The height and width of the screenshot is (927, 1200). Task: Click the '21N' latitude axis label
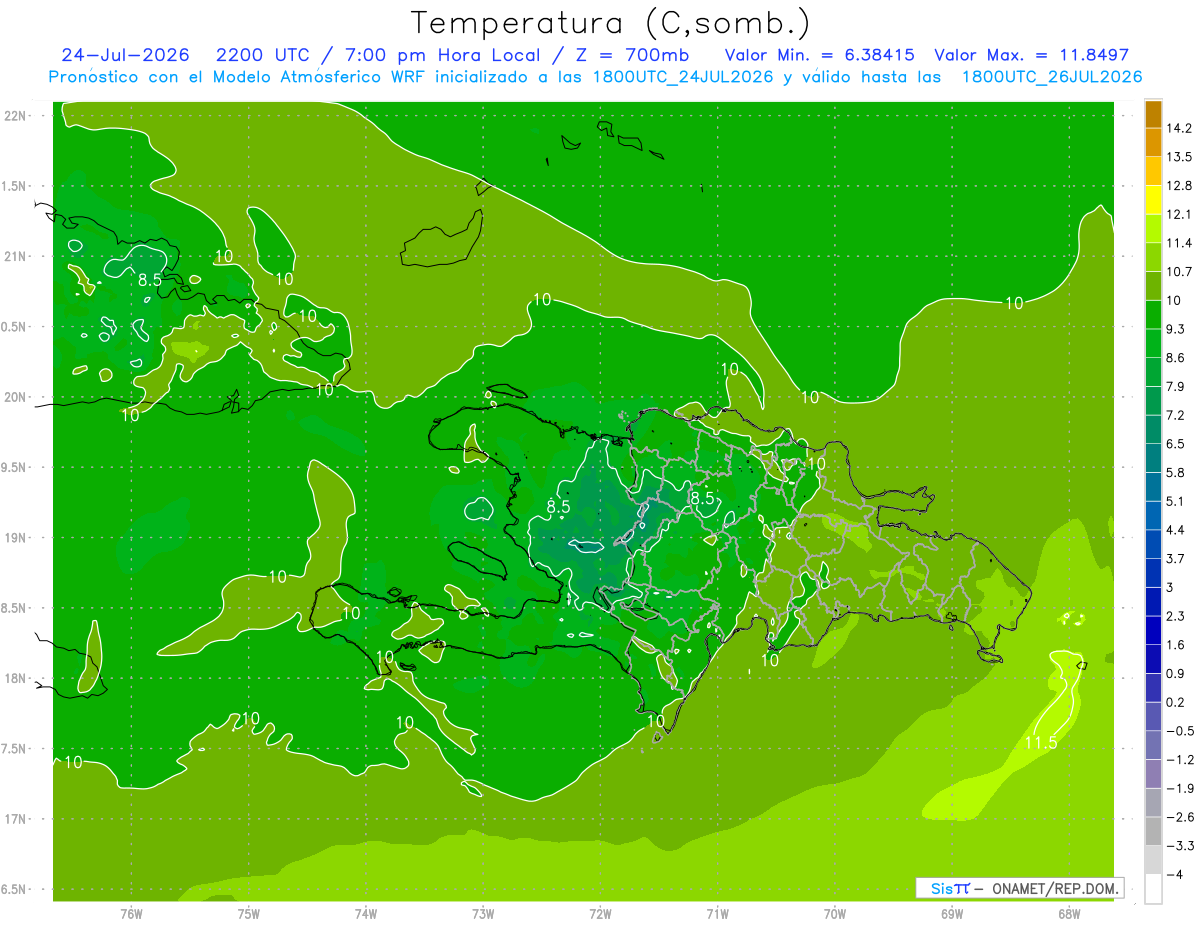16,256
